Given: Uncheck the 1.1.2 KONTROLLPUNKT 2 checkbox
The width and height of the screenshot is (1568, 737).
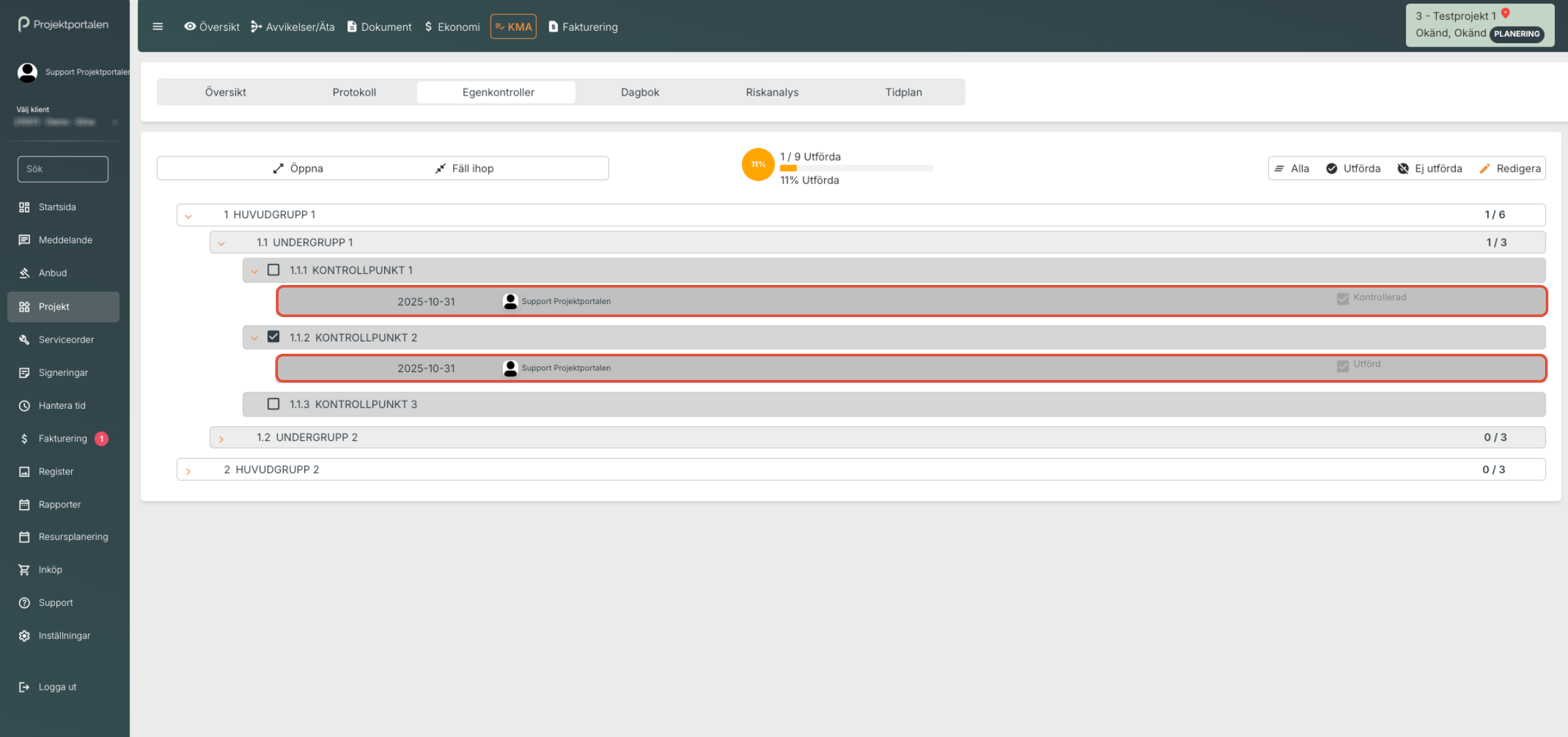Looking at the screenshot, I should tap(273, 337).
